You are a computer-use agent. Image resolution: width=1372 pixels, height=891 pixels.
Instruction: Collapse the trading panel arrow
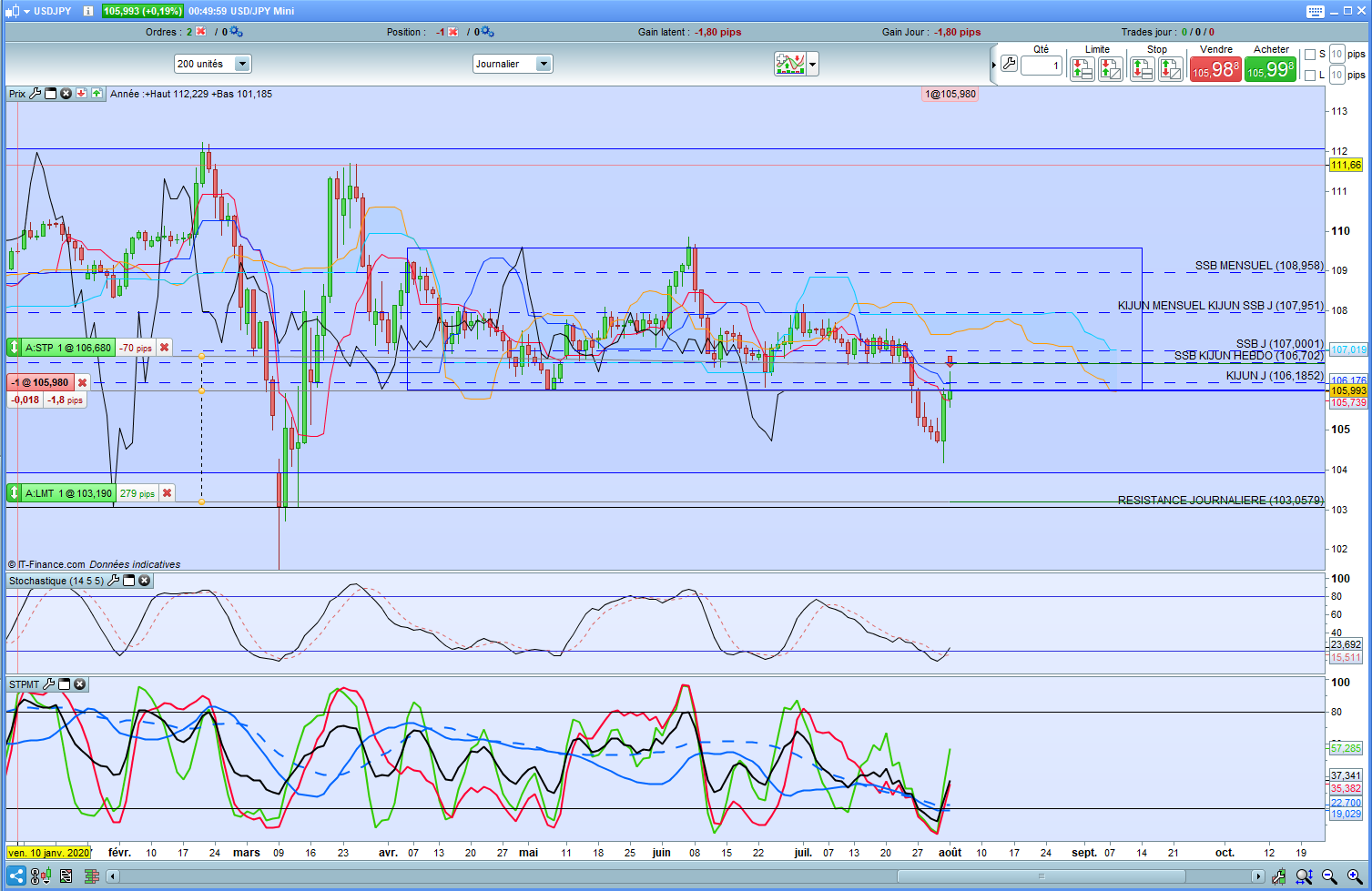point(994,65)
